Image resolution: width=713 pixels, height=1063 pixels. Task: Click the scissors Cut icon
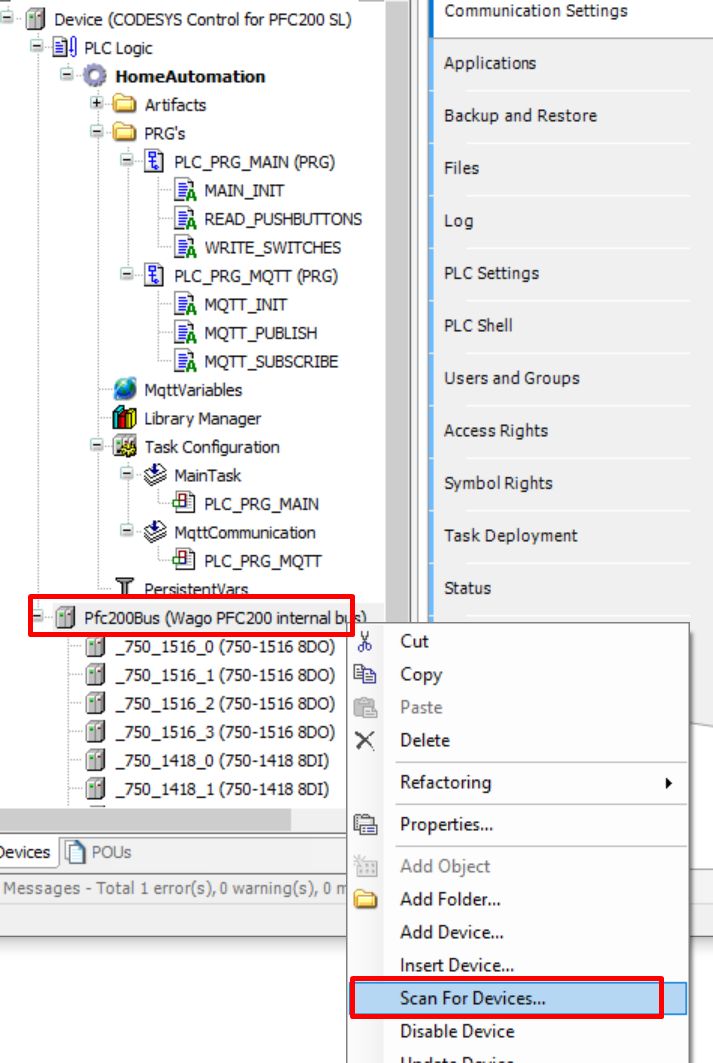coord(365,641)
